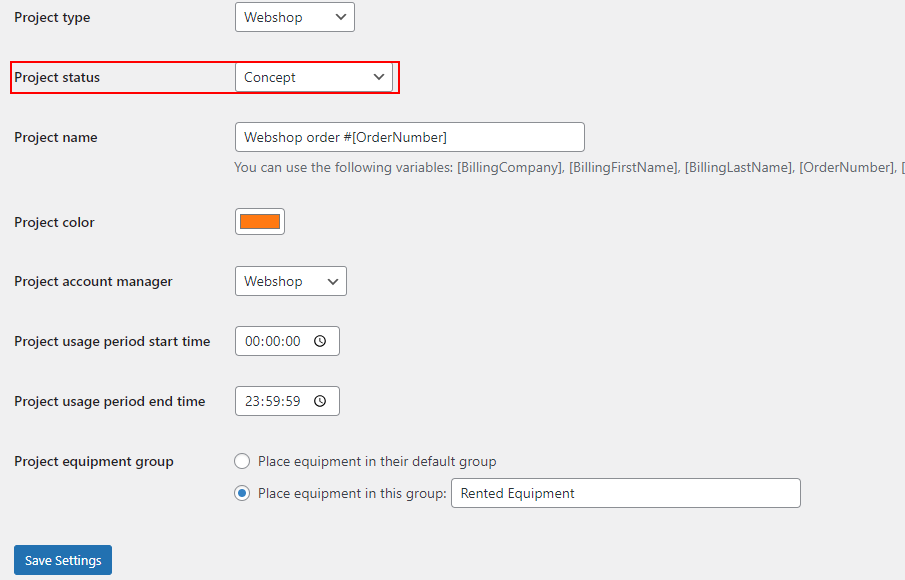Click the Save Settings button
Screen dimensions: 905x580
point(63,560)
